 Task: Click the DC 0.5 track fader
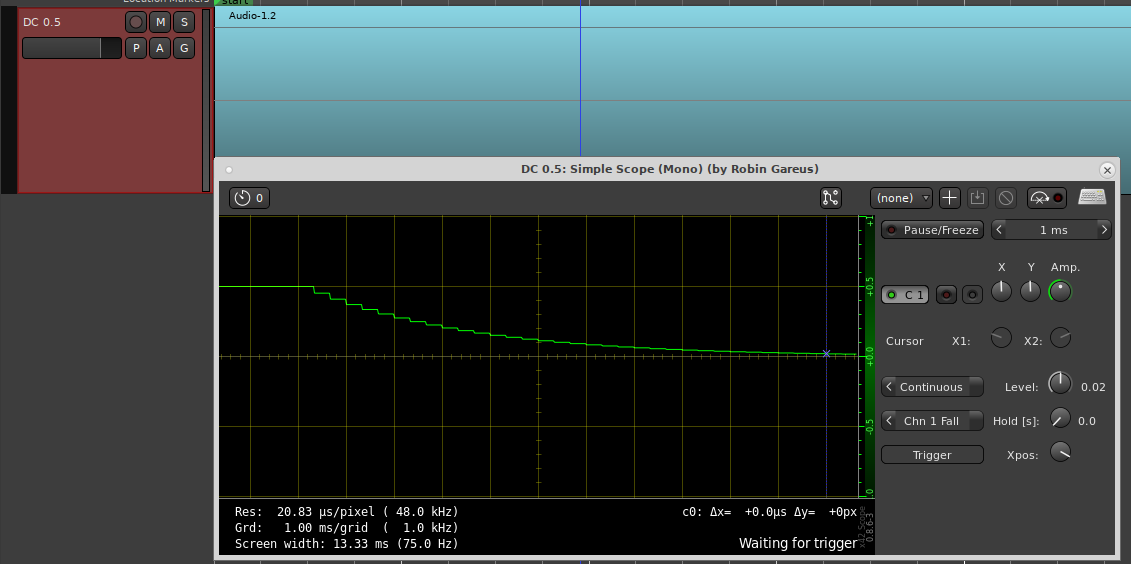[x=71, y=48]
